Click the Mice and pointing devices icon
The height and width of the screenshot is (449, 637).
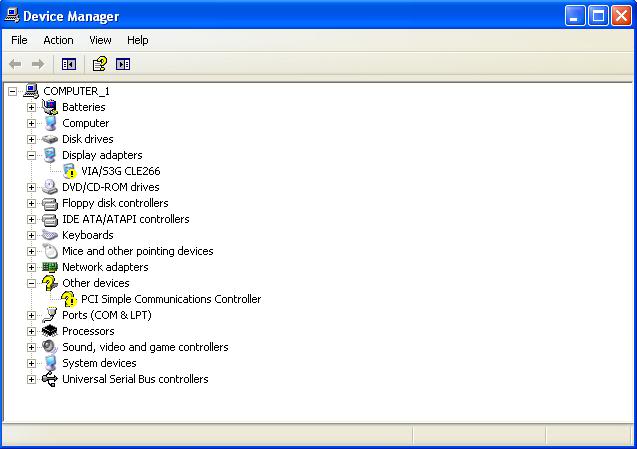pos(50,251)
